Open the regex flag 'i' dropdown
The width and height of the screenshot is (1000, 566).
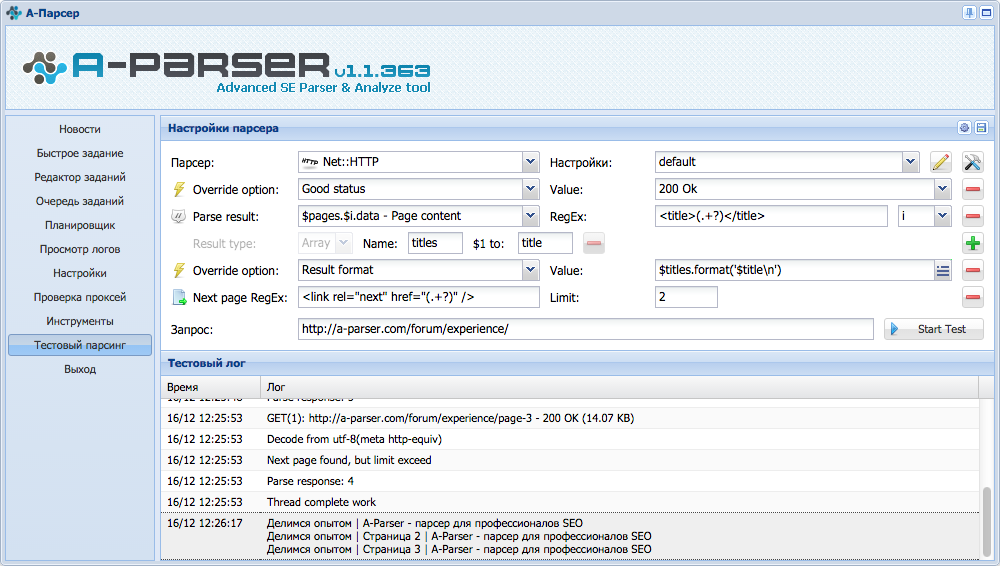pyautogui.click(x=943, y=216)
